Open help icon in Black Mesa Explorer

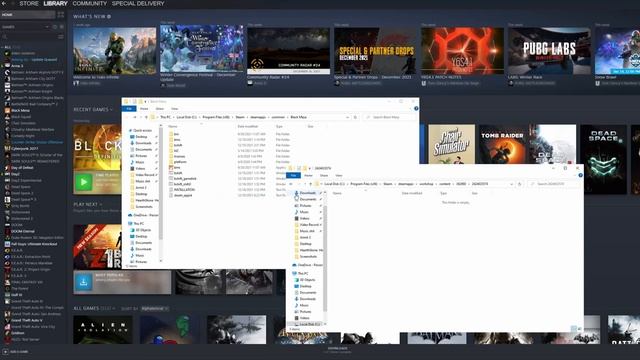click(x=416, y=109)
